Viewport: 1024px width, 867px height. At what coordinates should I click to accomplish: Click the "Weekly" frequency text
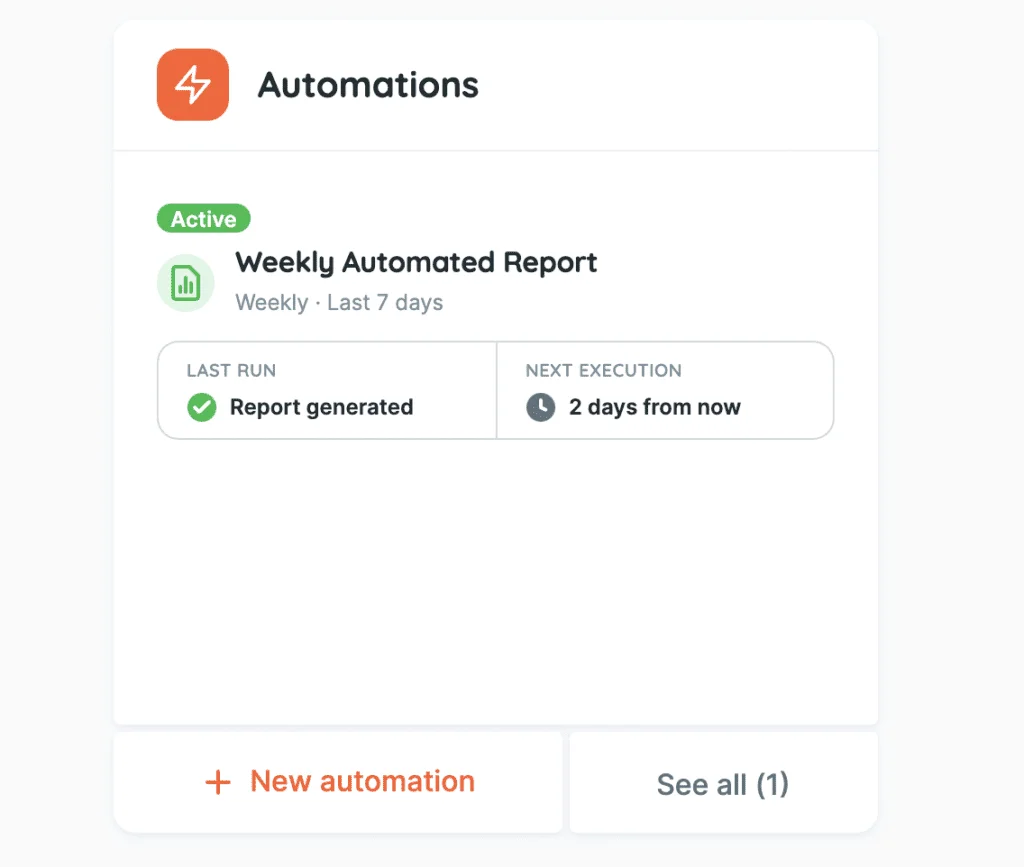pos(271,302)
